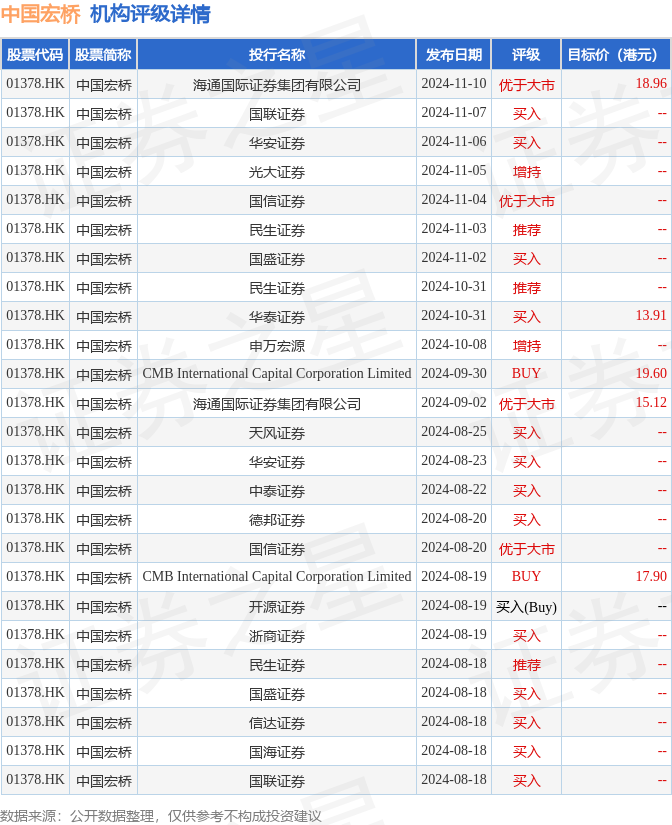Click 中泰证券 in the broker column
The image size is (672, 825).
point(277,491)
